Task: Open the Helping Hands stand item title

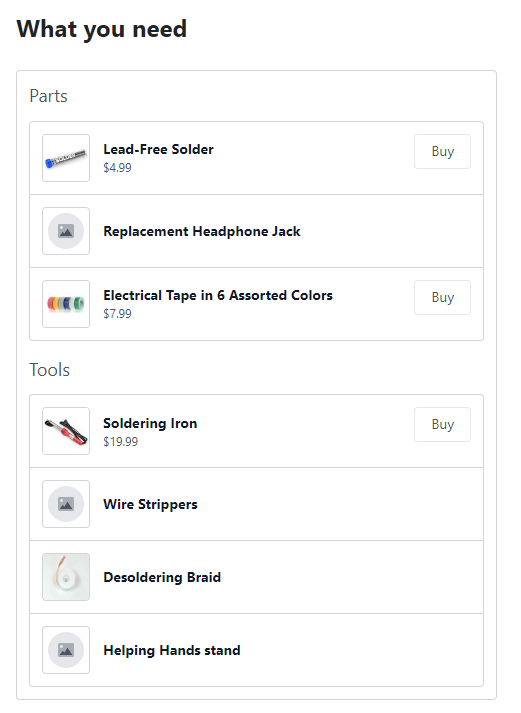Action: coord(172,650)
